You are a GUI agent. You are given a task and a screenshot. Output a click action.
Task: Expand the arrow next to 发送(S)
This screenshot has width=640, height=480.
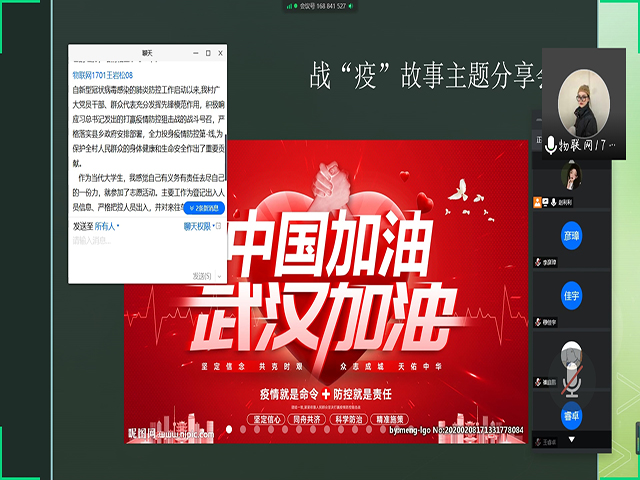pos(220,276)
